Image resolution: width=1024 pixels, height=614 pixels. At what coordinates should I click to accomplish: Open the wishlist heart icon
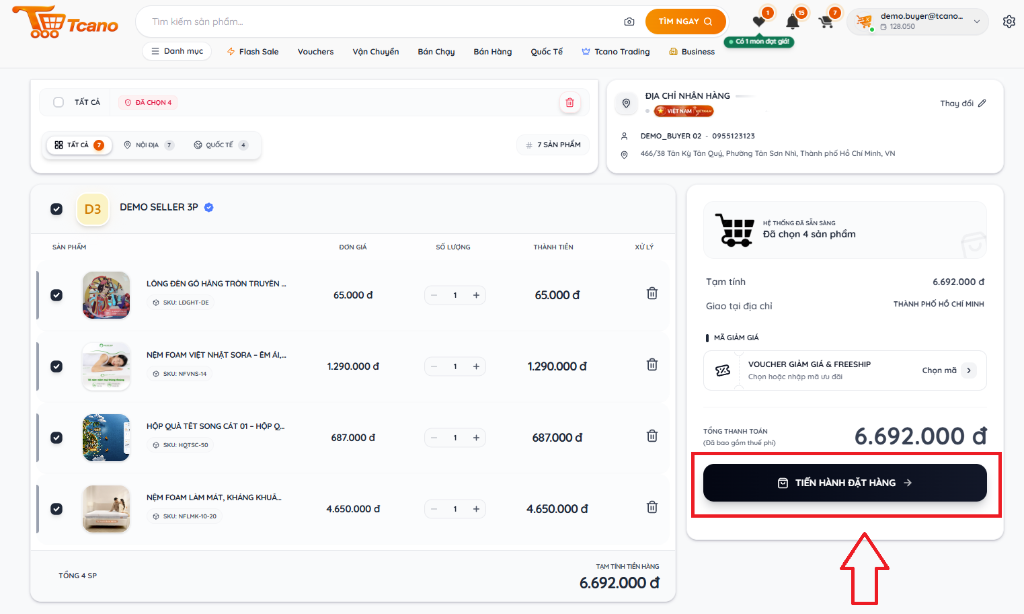pyautogui.click(x=759, y=22)
